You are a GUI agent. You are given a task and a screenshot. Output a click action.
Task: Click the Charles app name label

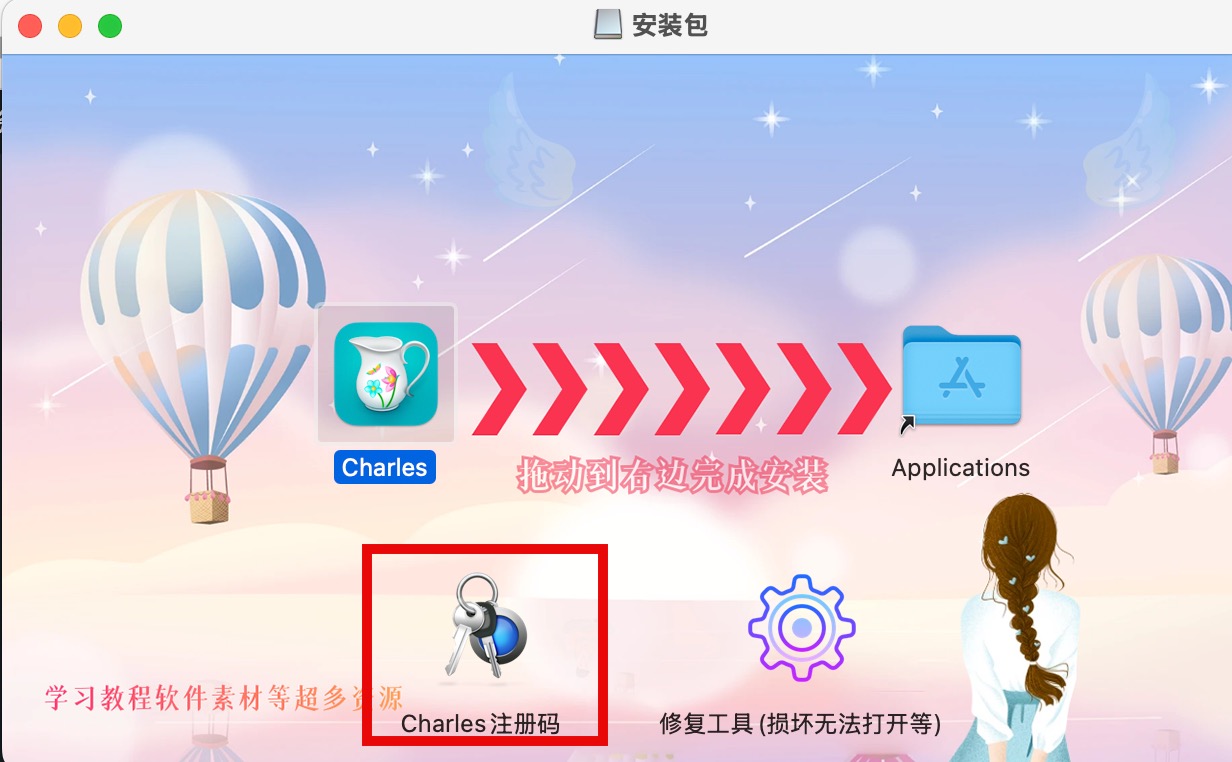(x=385, y=467)
